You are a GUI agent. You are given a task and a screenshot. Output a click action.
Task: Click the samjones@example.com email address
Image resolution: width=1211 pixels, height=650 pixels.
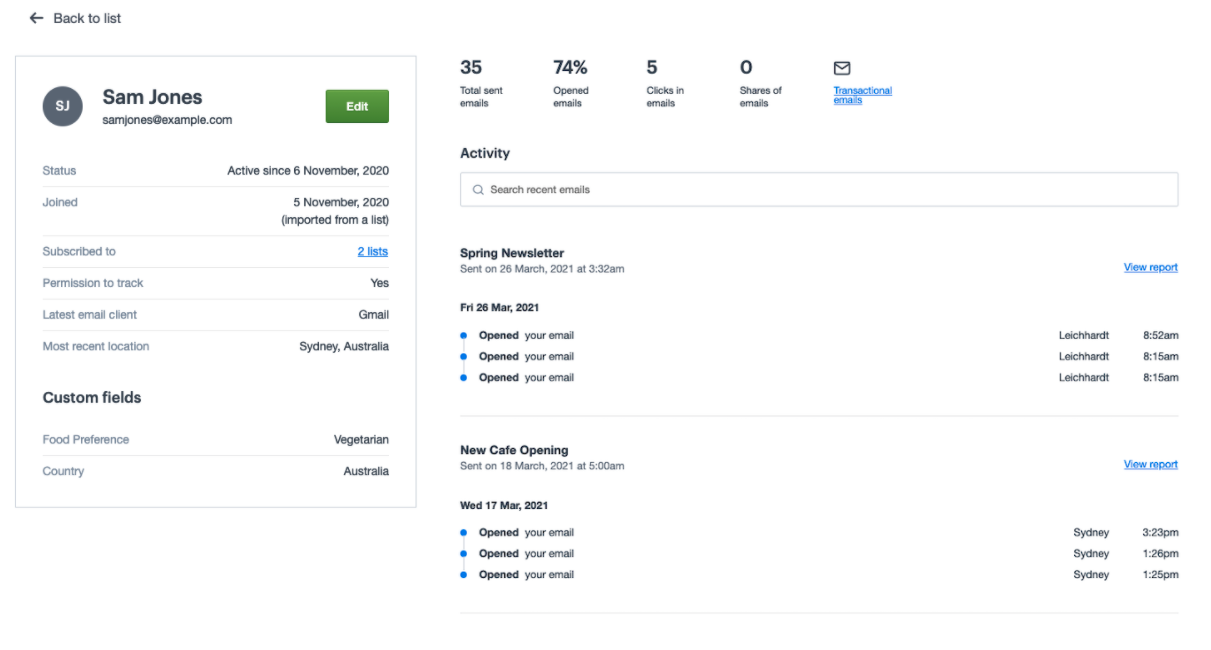[167, 120]
